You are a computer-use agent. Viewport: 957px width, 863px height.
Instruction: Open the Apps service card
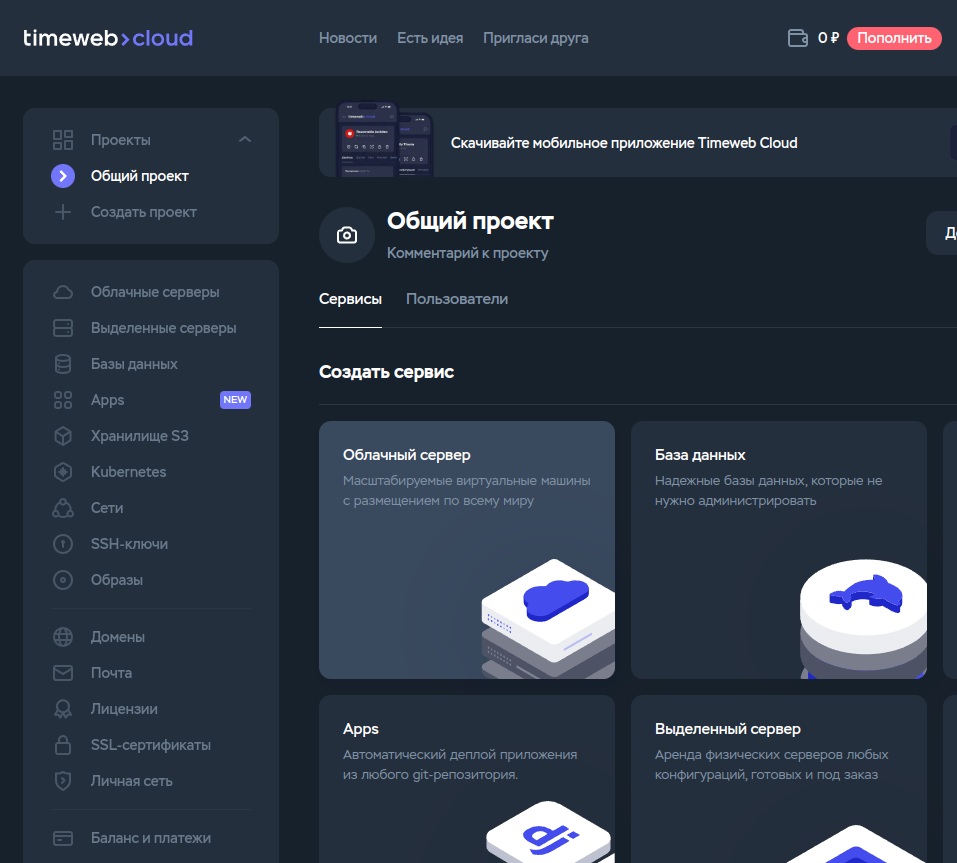pos(467,779)
